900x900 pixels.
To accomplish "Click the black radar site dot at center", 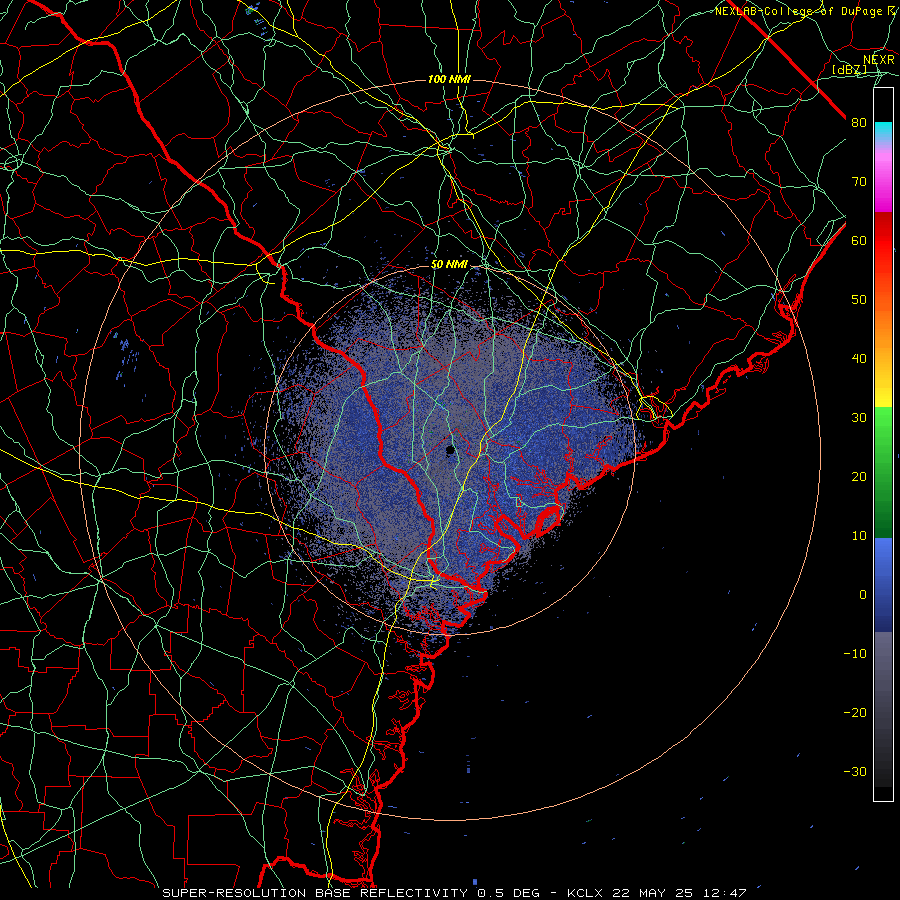I will (451, 451).
